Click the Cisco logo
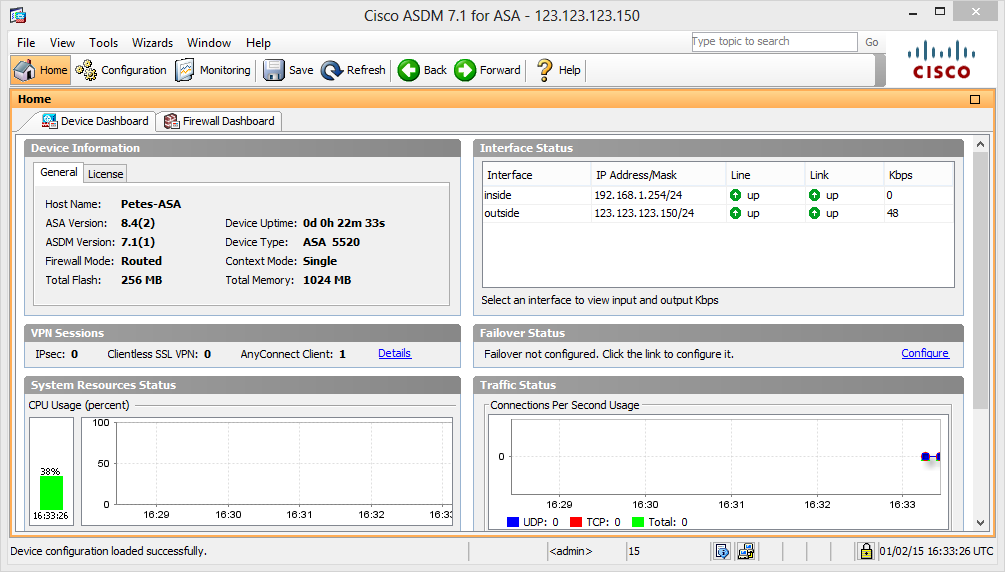 click(942, 60)
